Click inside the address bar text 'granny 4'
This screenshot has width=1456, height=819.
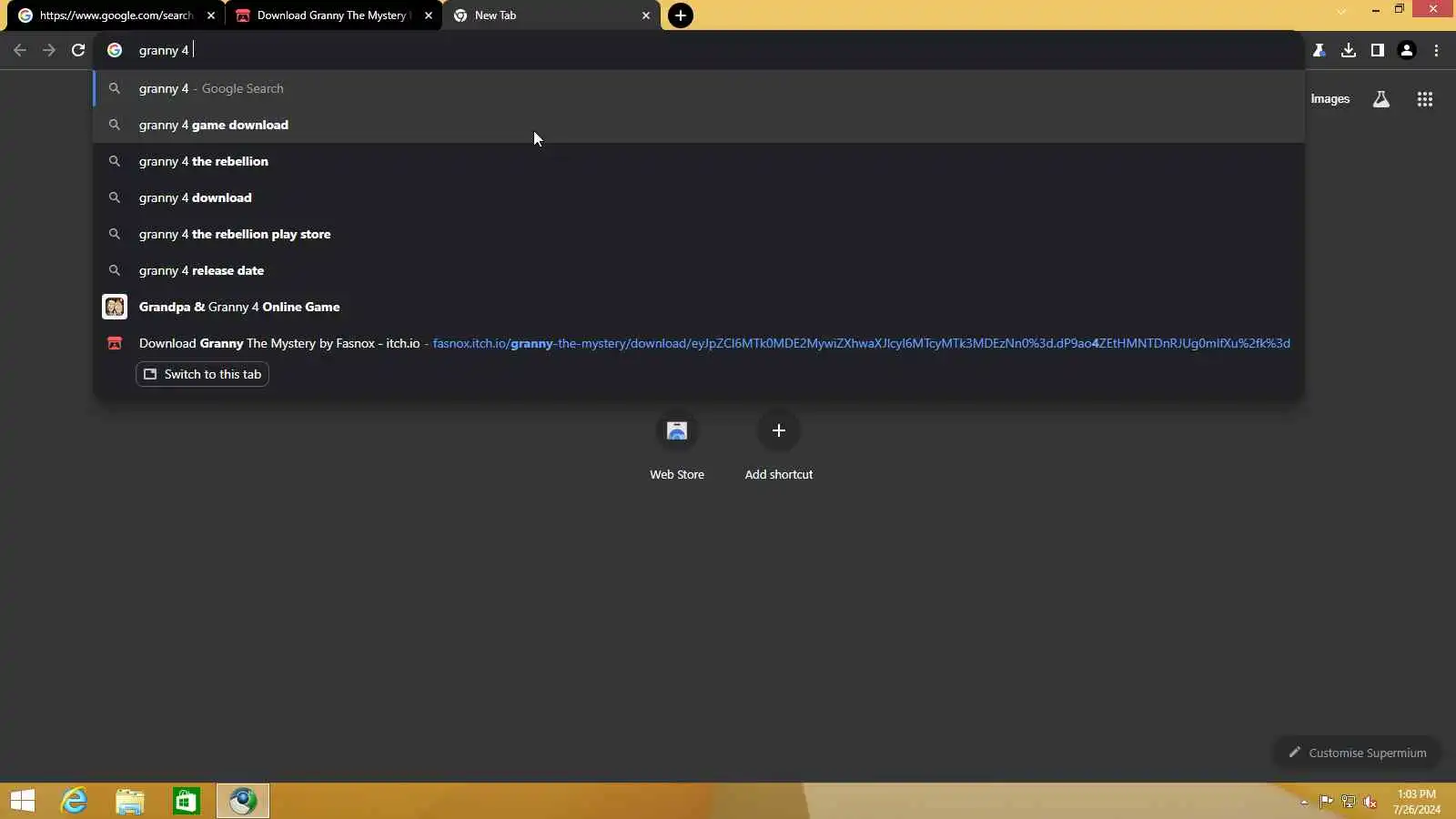[x=164, y=50]
